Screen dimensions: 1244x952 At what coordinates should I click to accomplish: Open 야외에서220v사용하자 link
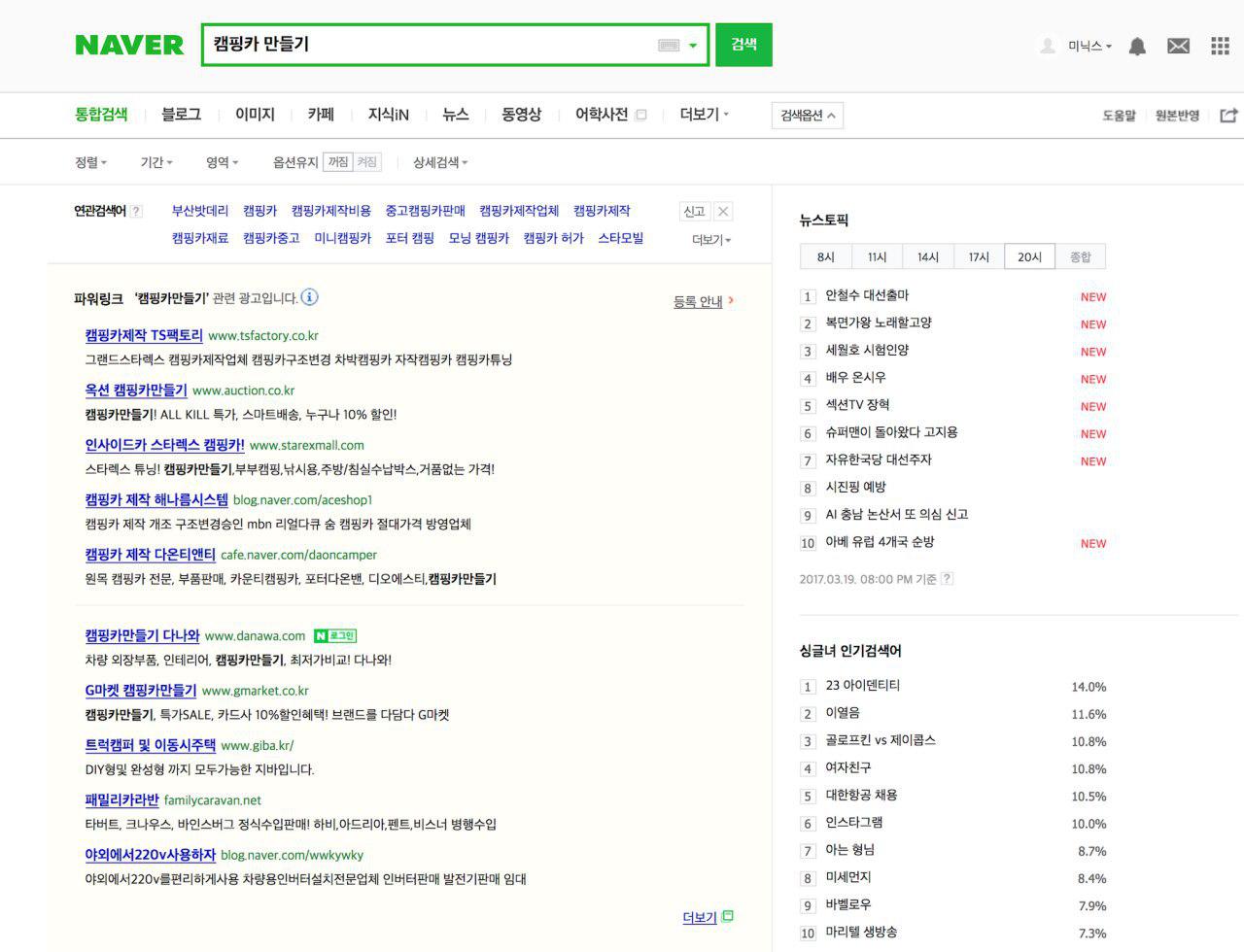click(x=150, y=855)
